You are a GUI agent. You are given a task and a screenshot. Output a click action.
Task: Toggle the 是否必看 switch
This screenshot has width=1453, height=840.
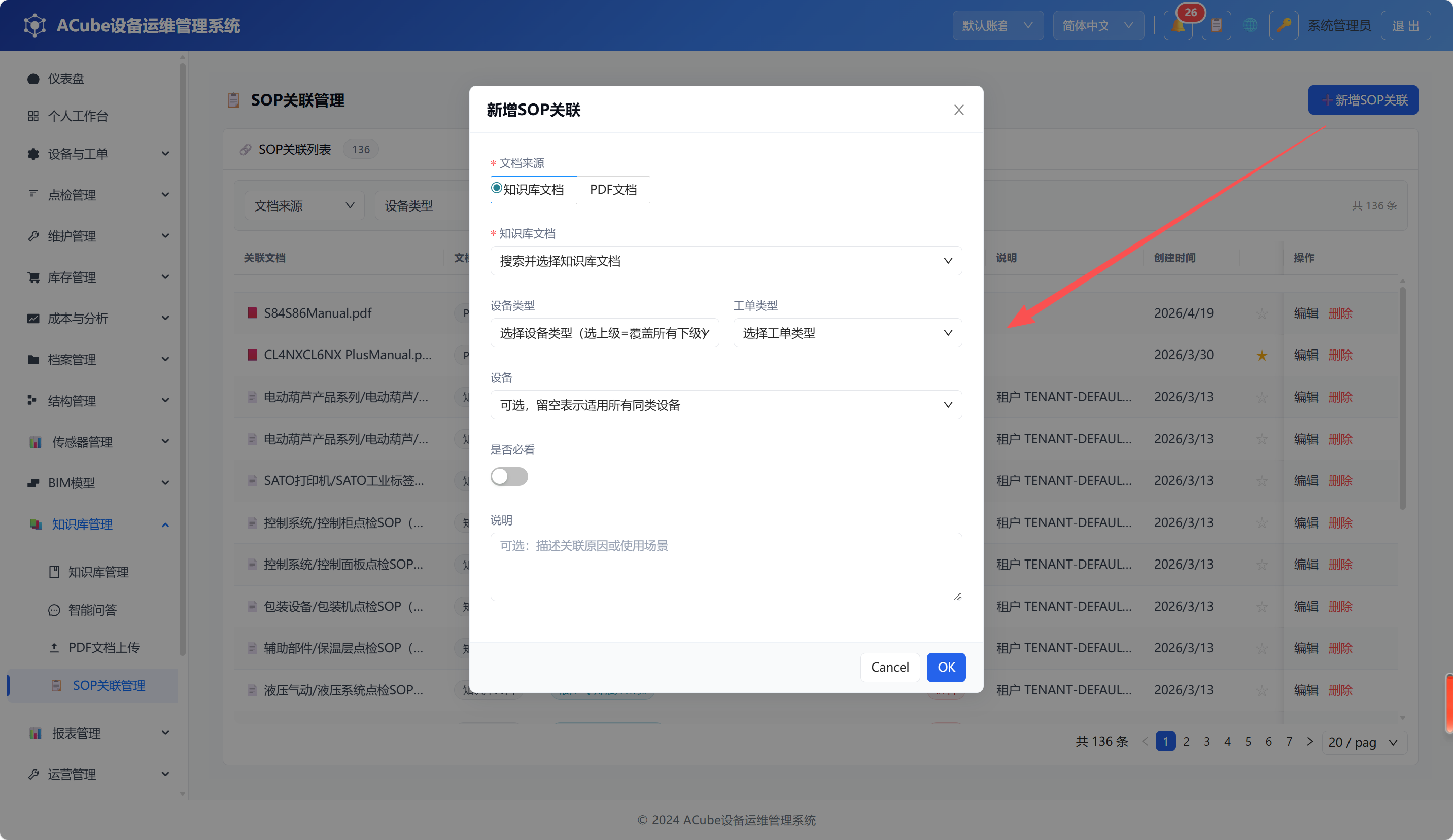click(x=509, y=477)
